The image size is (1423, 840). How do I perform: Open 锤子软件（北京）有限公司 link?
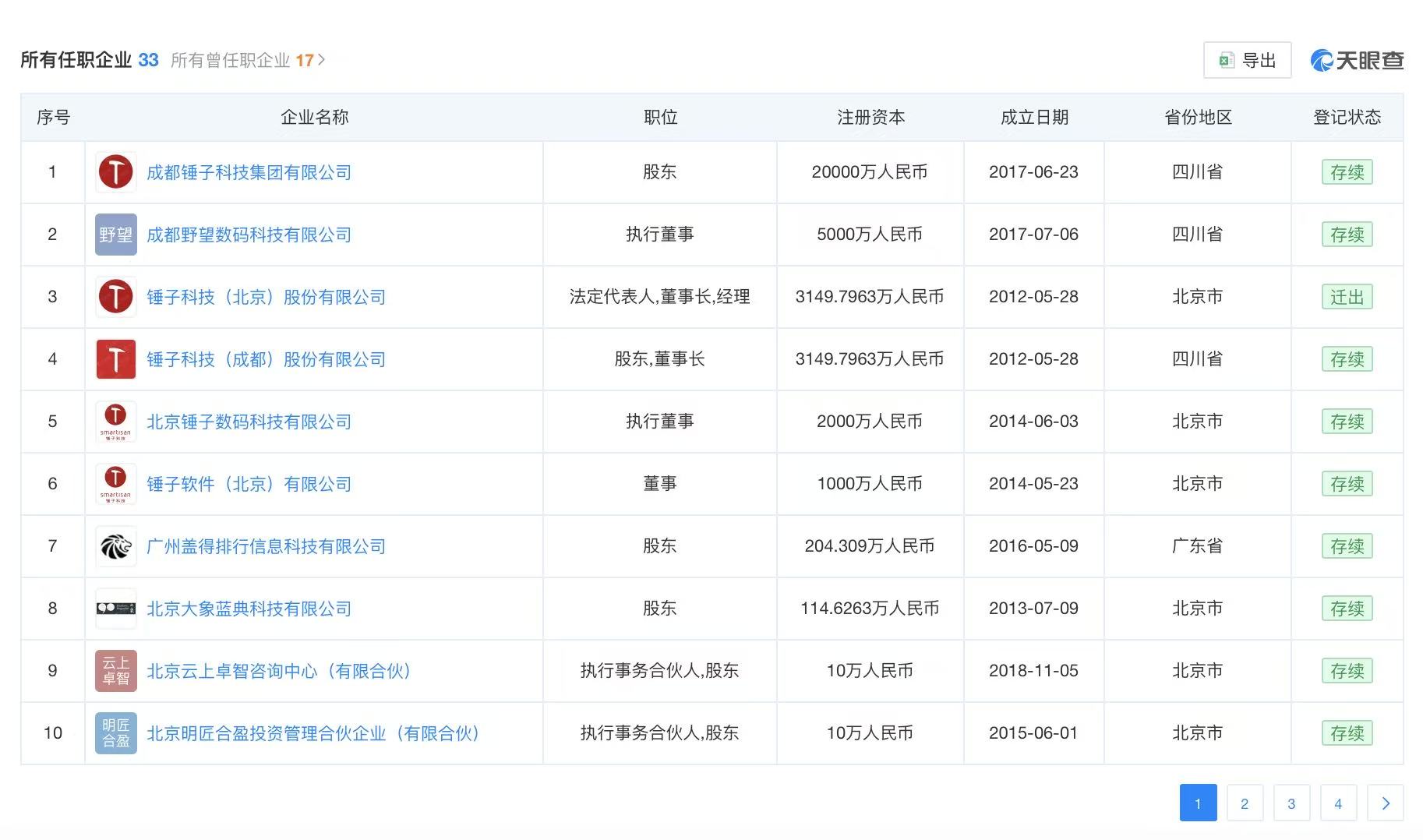pos(249,484)
